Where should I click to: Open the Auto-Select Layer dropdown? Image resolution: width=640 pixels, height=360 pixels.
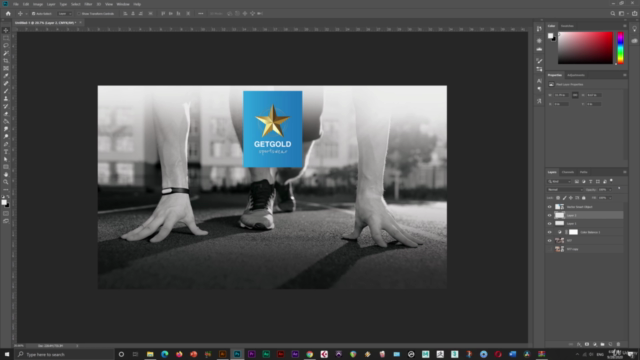coord(64,13)
